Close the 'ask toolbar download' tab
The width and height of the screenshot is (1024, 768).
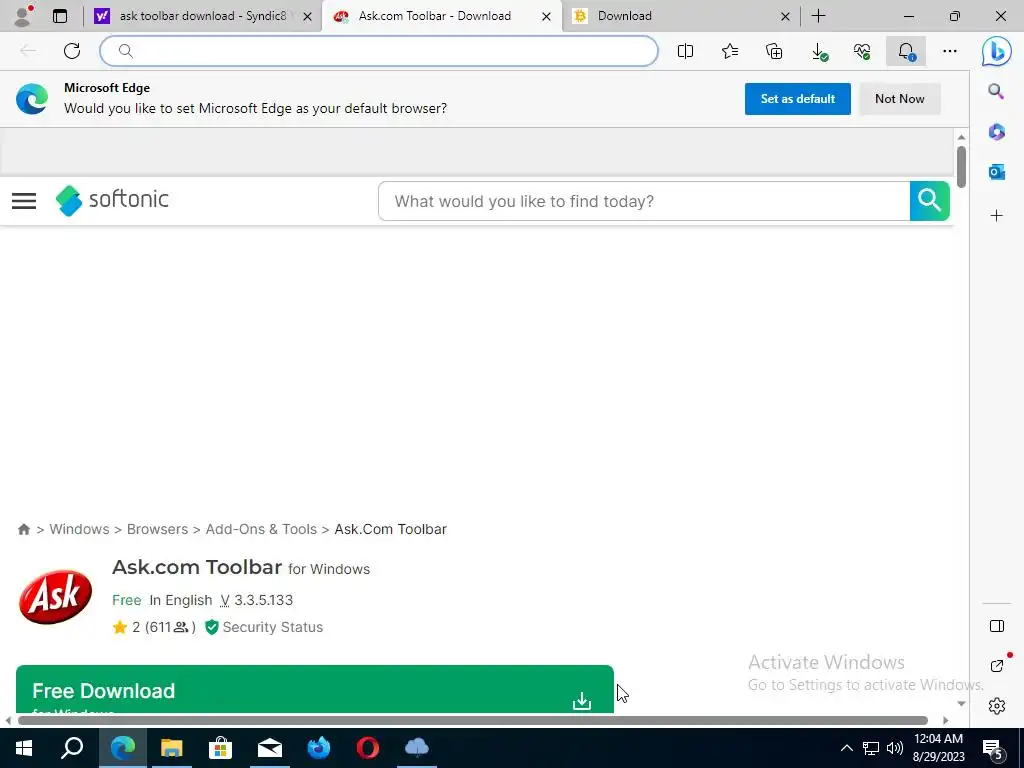coord(308,16)
